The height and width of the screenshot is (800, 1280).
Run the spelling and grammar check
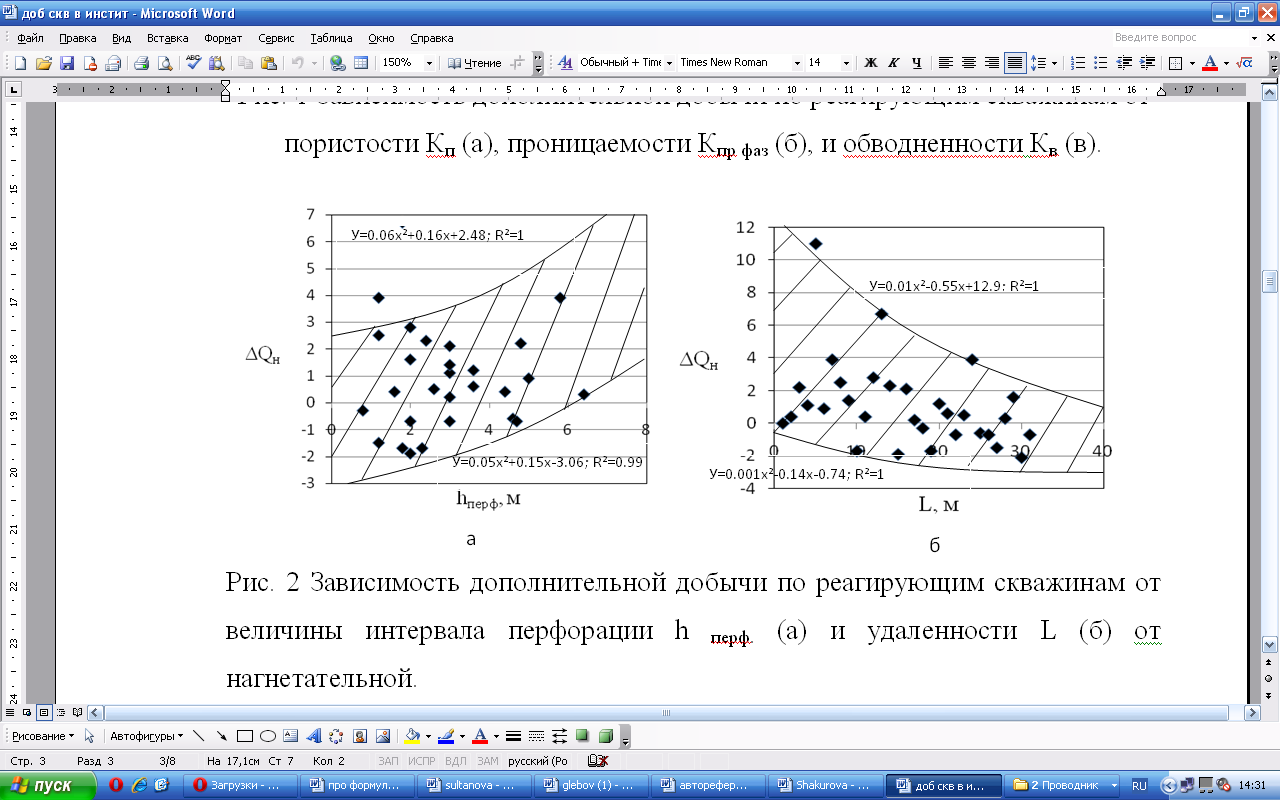click(x=194, y=63)
